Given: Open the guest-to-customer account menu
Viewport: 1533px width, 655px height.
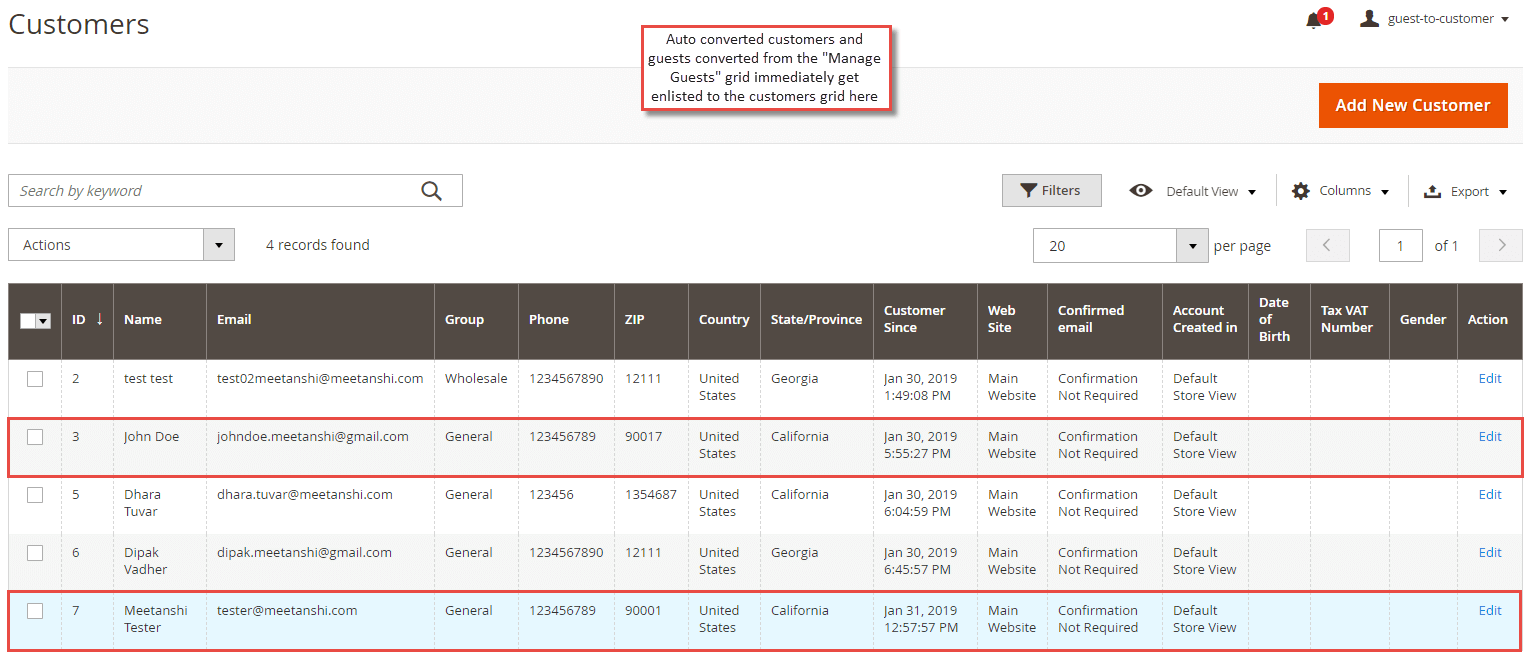Looking at the screenshot, I should click(1448, 19).
